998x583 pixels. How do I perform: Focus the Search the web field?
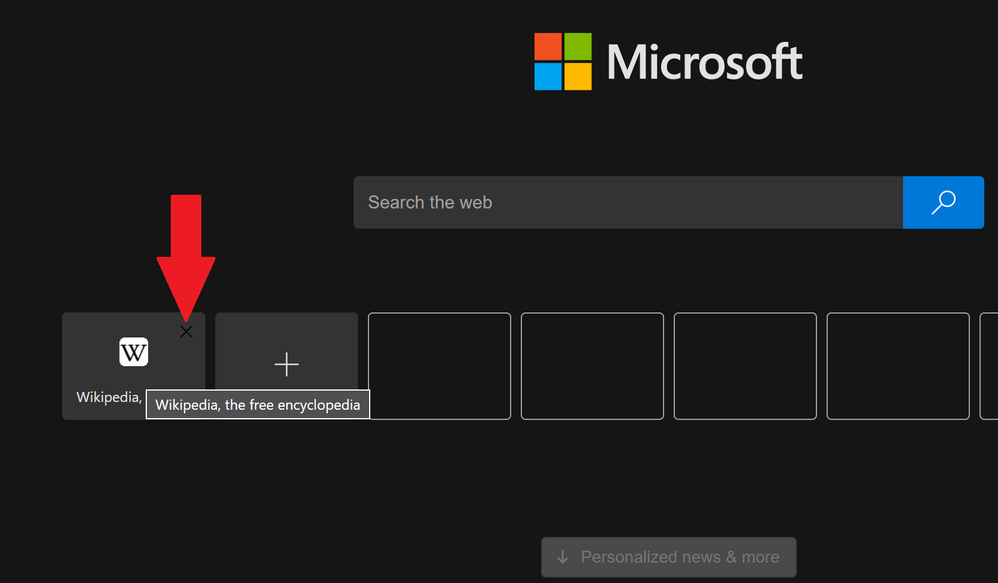pos(628,202)
